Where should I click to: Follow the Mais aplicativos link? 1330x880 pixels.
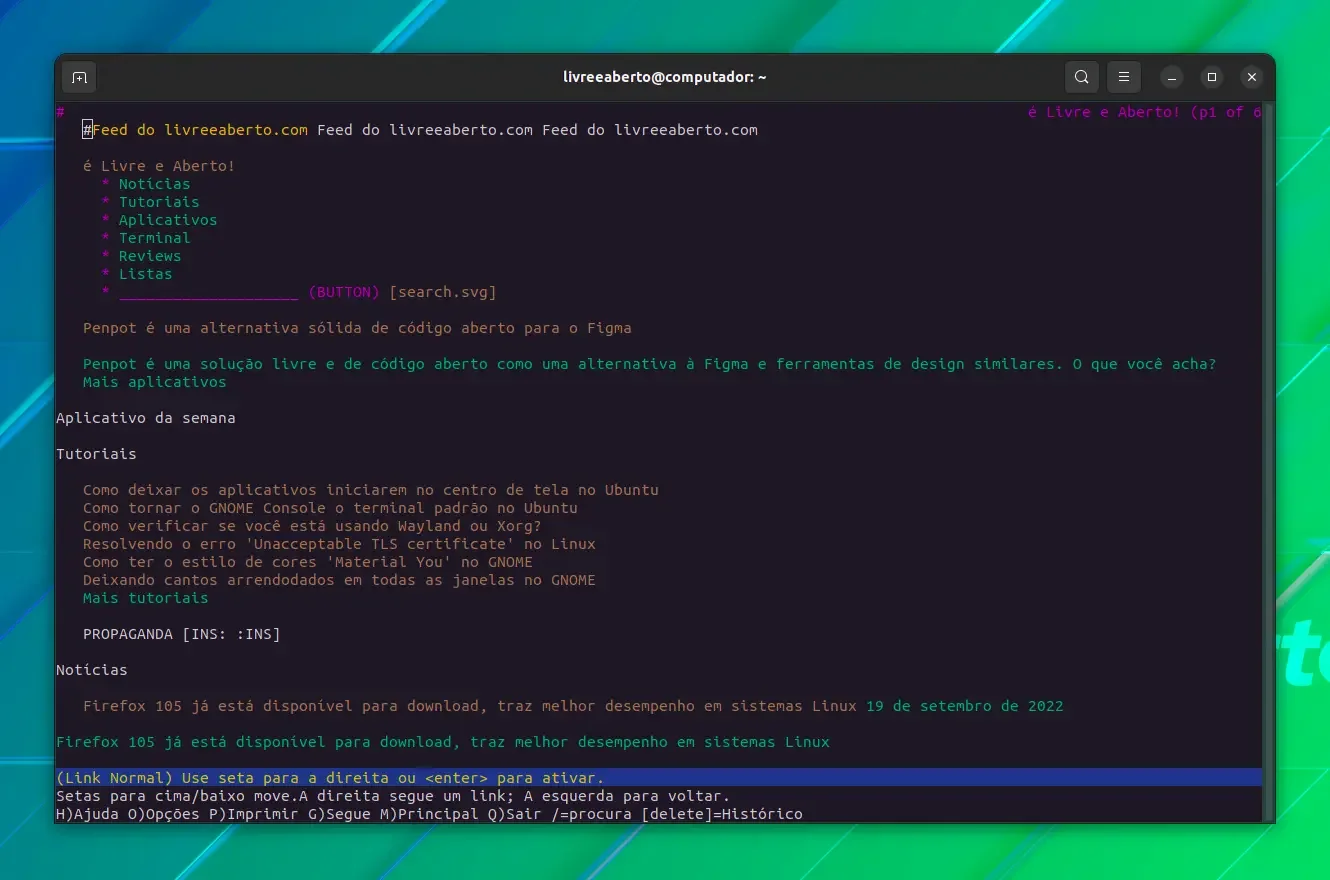pos(155,382)
